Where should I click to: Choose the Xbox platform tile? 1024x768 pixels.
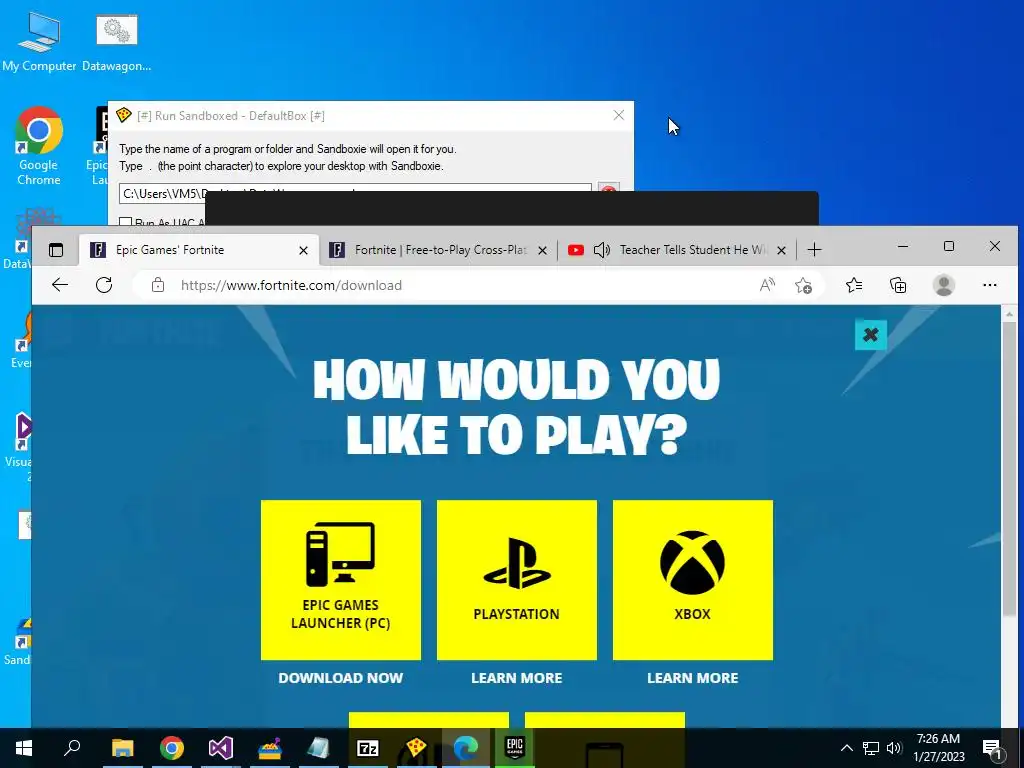coord(692,580)
